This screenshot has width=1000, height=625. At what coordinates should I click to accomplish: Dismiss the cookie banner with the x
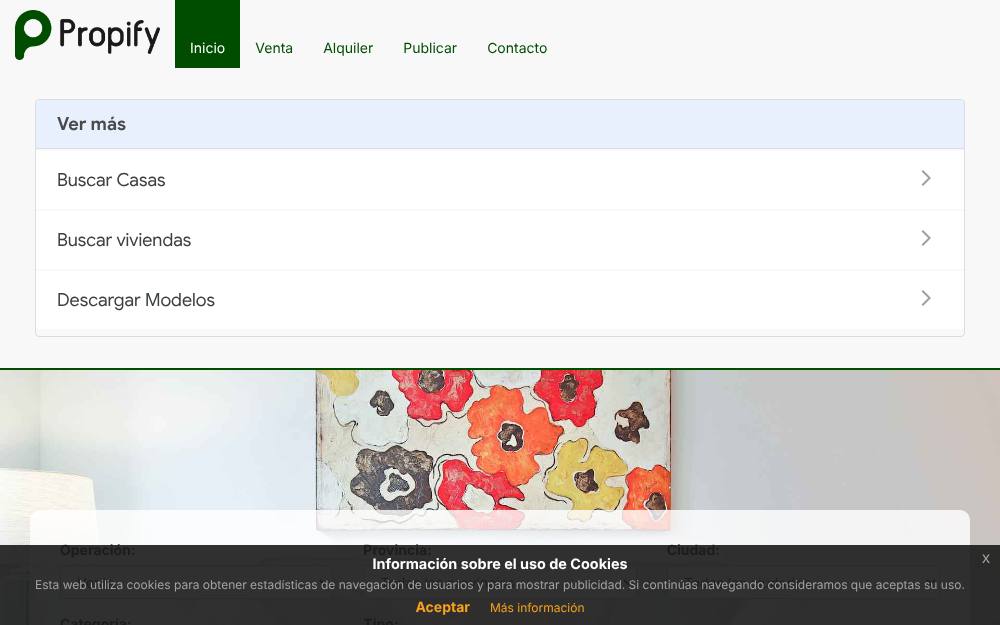986,559
